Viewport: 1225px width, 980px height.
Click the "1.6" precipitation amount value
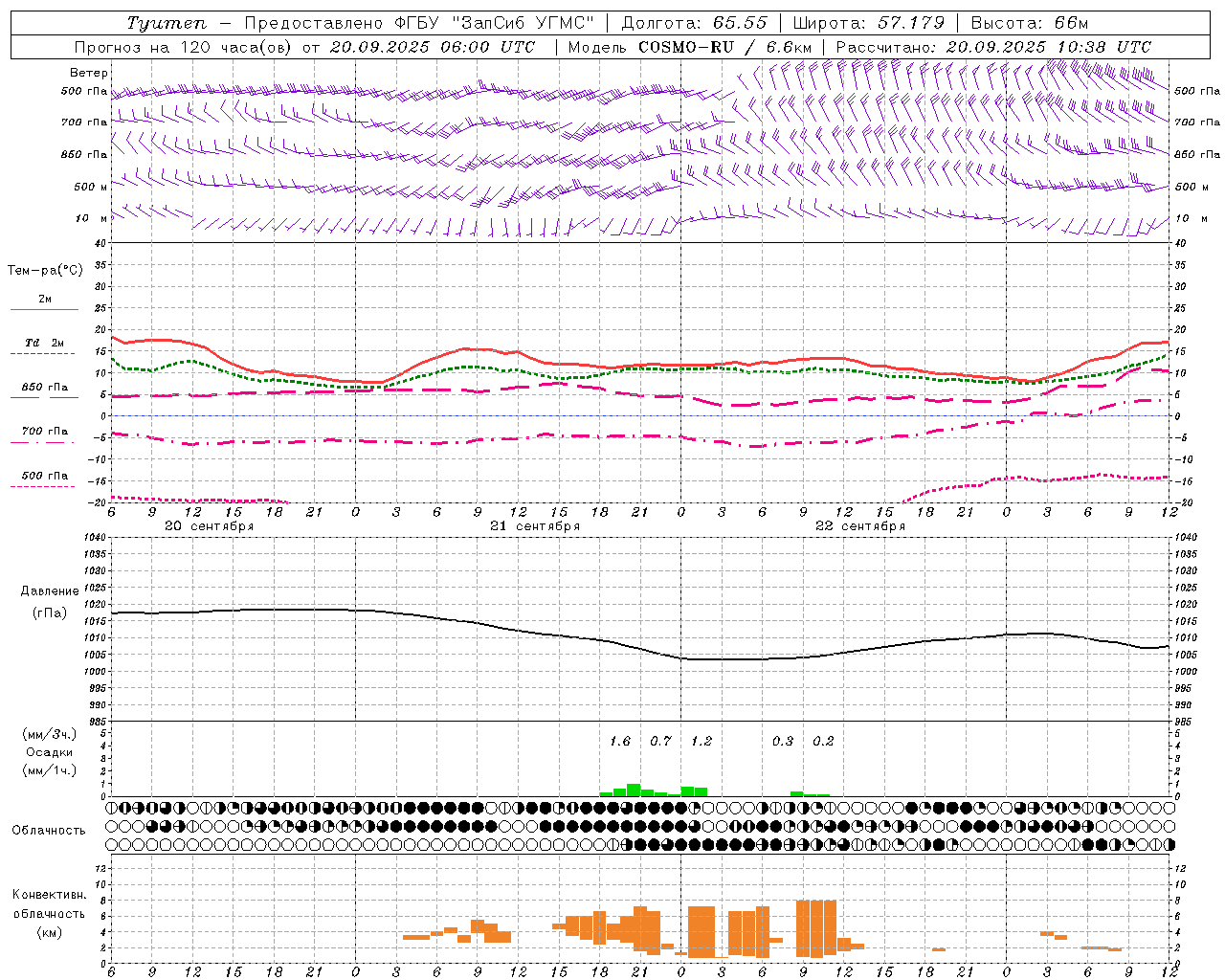coord(620,741)
